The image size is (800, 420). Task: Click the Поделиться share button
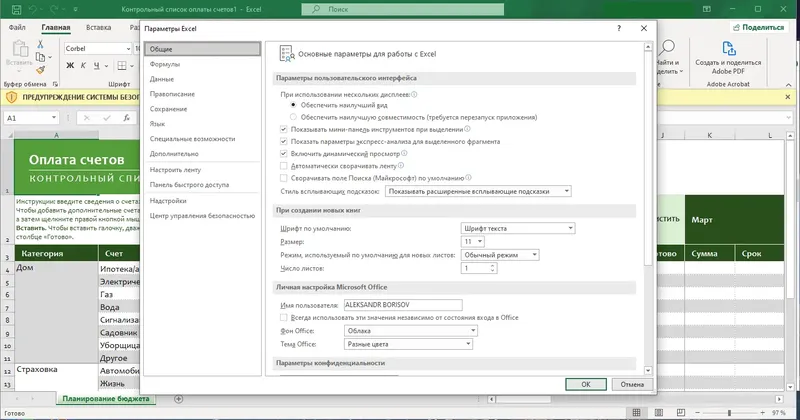click(759, 28)
